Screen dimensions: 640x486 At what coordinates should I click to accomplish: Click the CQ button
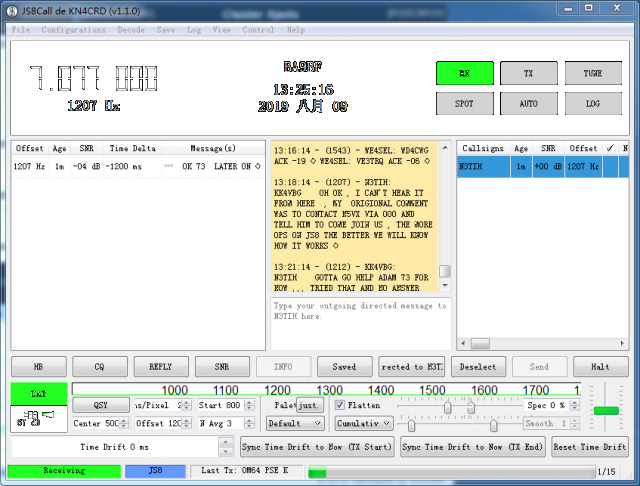pos(100,366)
